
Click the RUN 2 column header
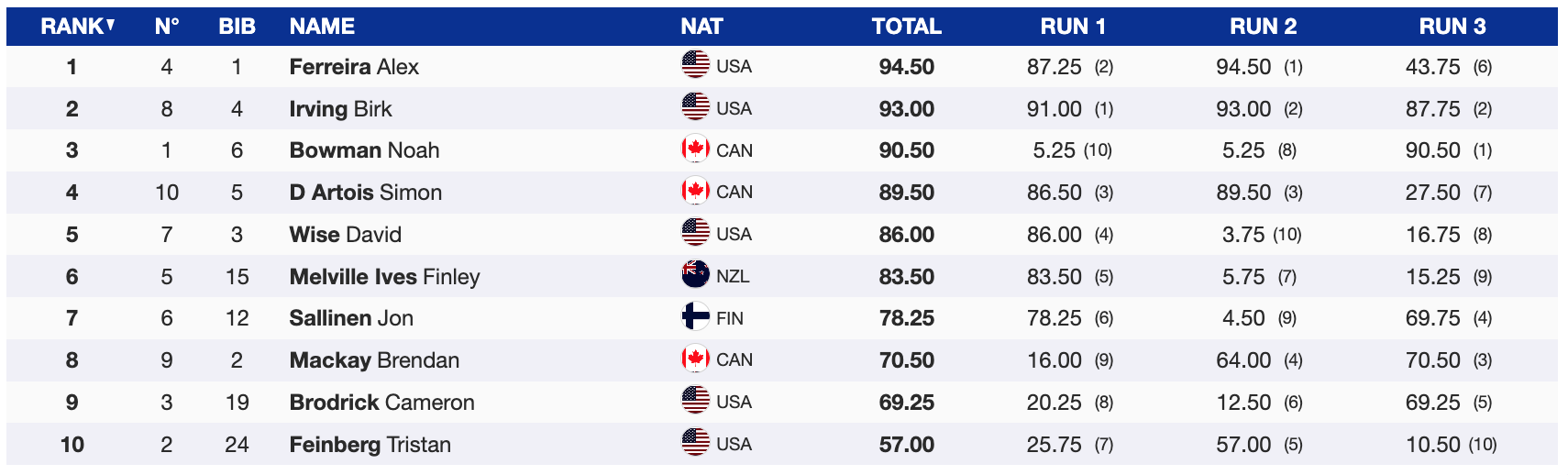[x=1262, y=26]
